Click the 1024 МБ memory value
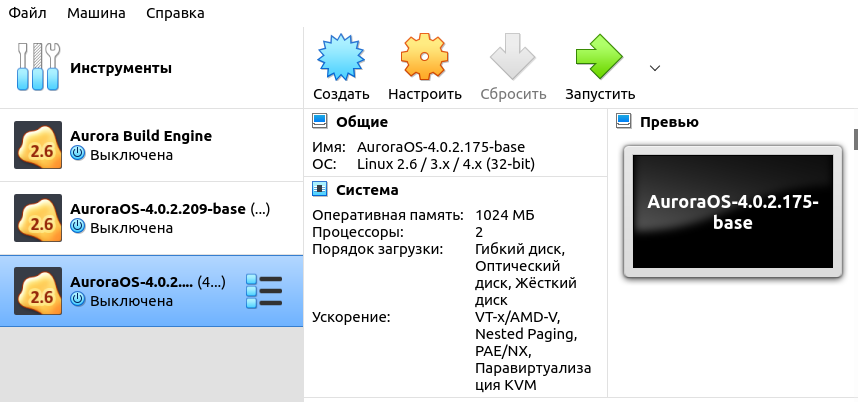Viewport: 858px width, 402px height. coord(505,215)
